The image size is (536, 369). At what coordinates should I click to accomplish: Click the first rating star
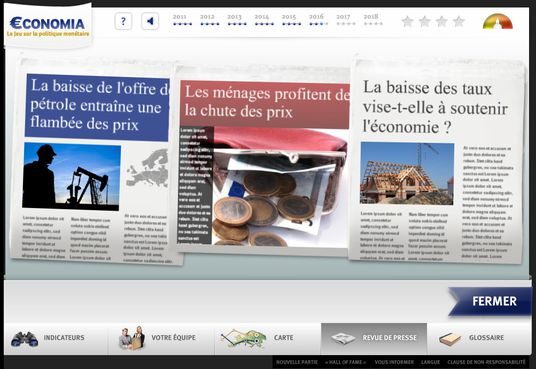407,22
